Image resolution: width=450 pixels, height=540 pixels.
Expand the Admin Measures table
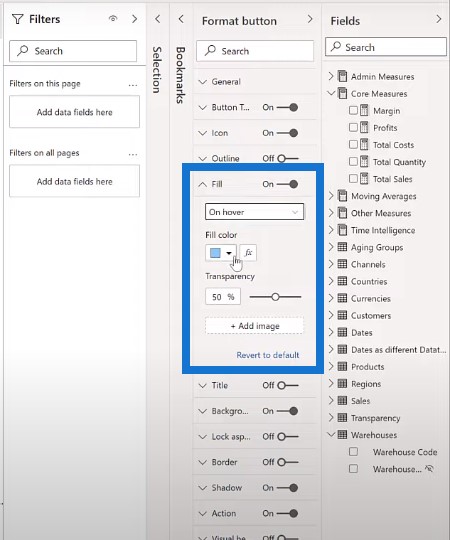click(x=331, y=76)
